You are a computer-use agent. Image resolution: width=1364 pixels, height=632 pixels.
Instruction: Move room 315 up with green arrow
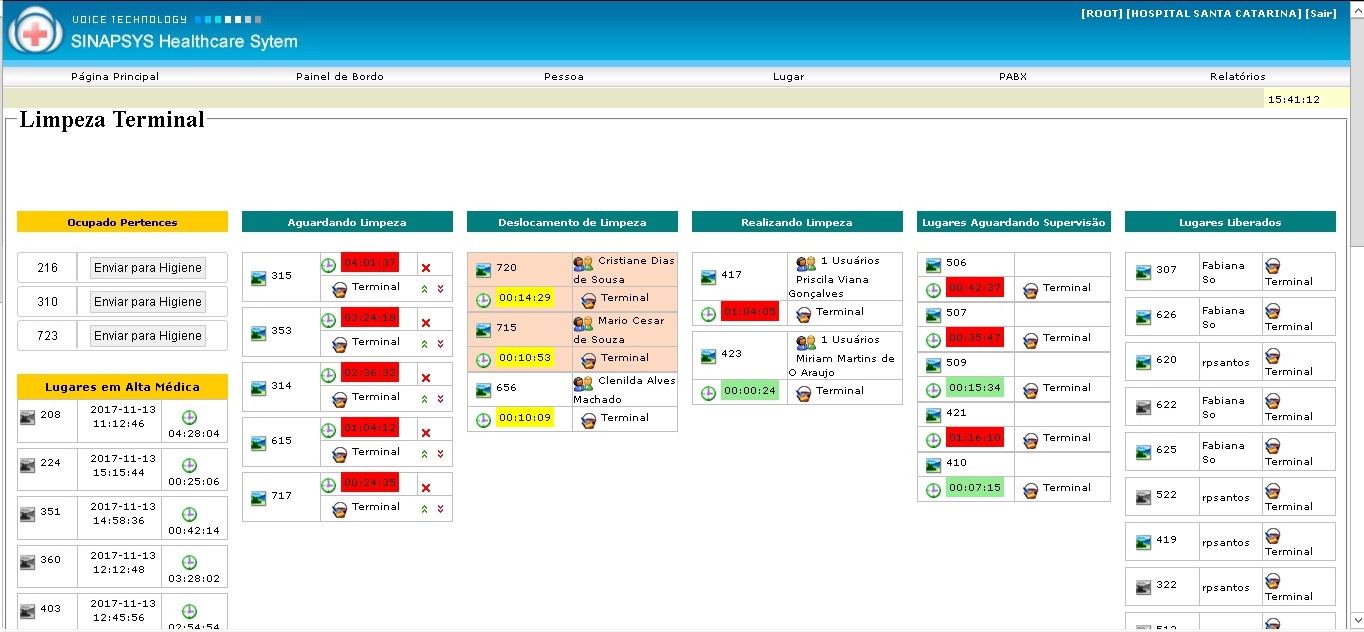(425, 288)
